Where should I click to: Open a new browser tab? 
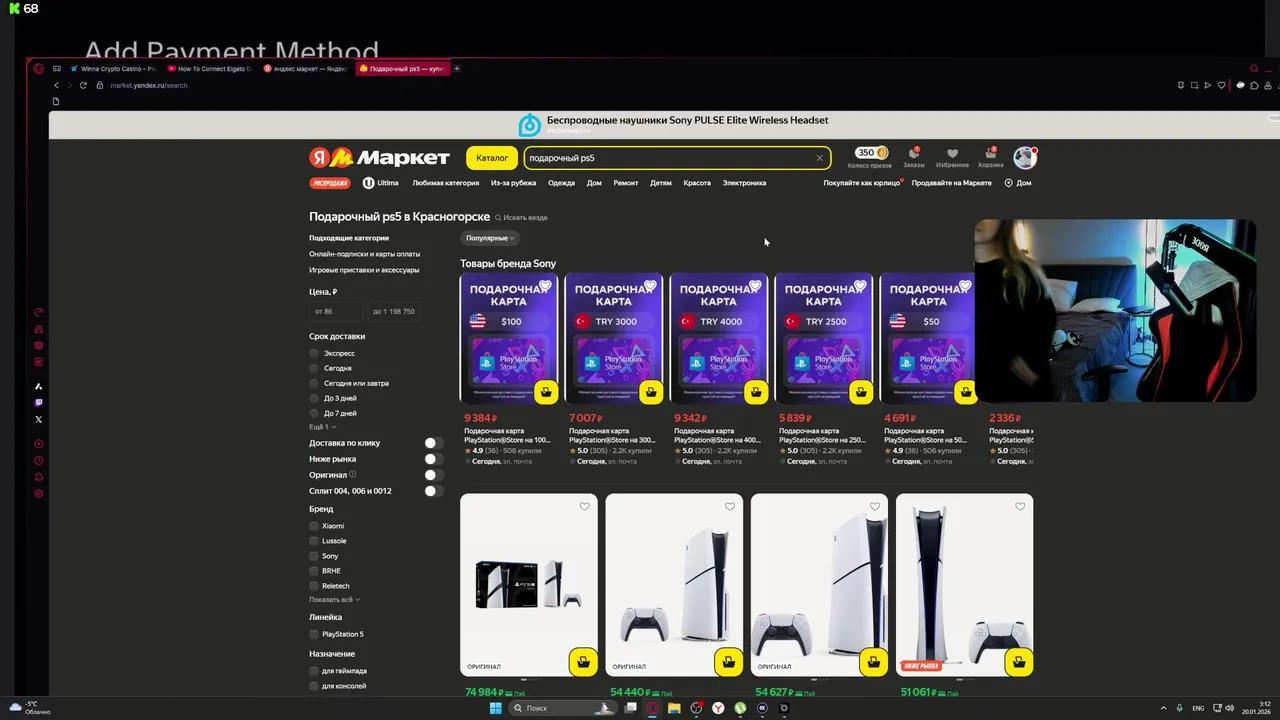pos(457,69)
